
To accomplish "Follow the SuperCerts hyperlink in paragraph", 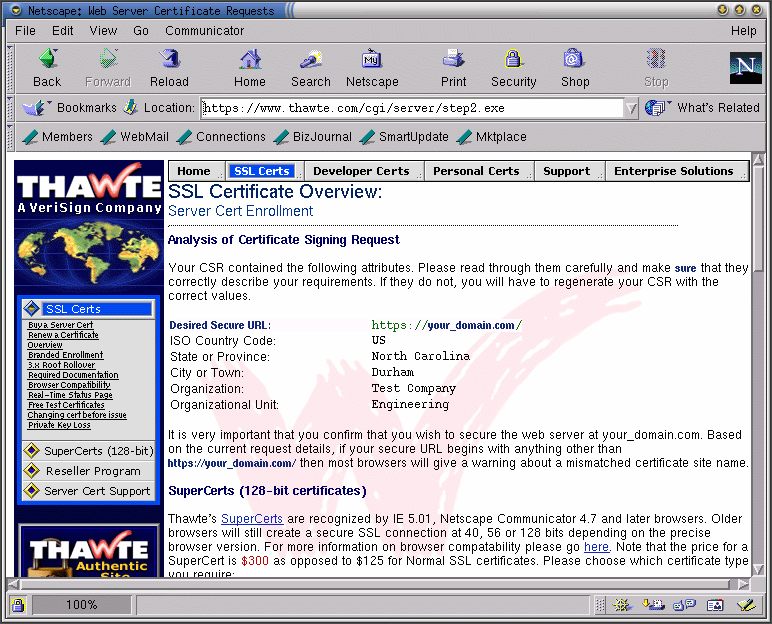I will [x=252, y=519].
